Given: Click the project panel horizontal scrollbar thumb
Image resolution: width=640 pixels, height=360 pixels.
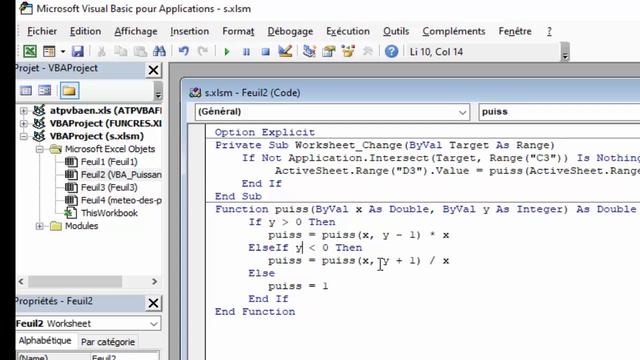Looking at the screenshot, I should pyautogui.click(x=75, y=282).
